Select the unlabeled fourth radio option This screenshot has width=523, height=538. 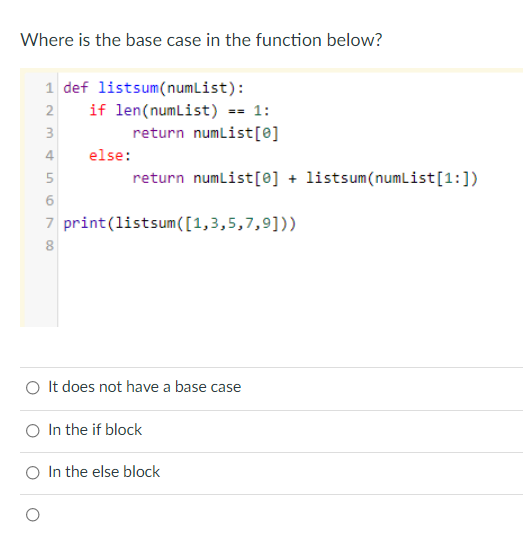(33, 515)
